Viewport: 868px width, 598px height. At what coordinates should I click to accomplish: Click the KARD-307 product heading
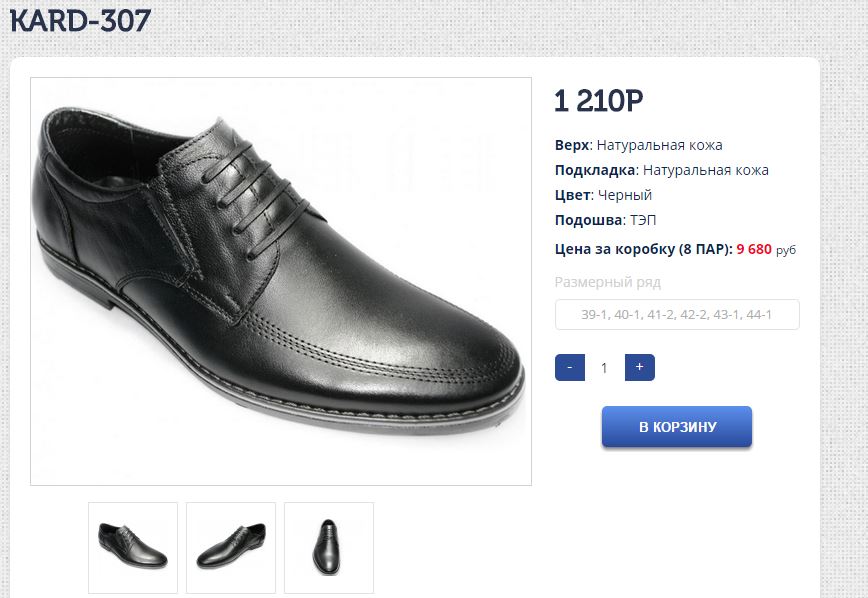click(x=81, y=20)
